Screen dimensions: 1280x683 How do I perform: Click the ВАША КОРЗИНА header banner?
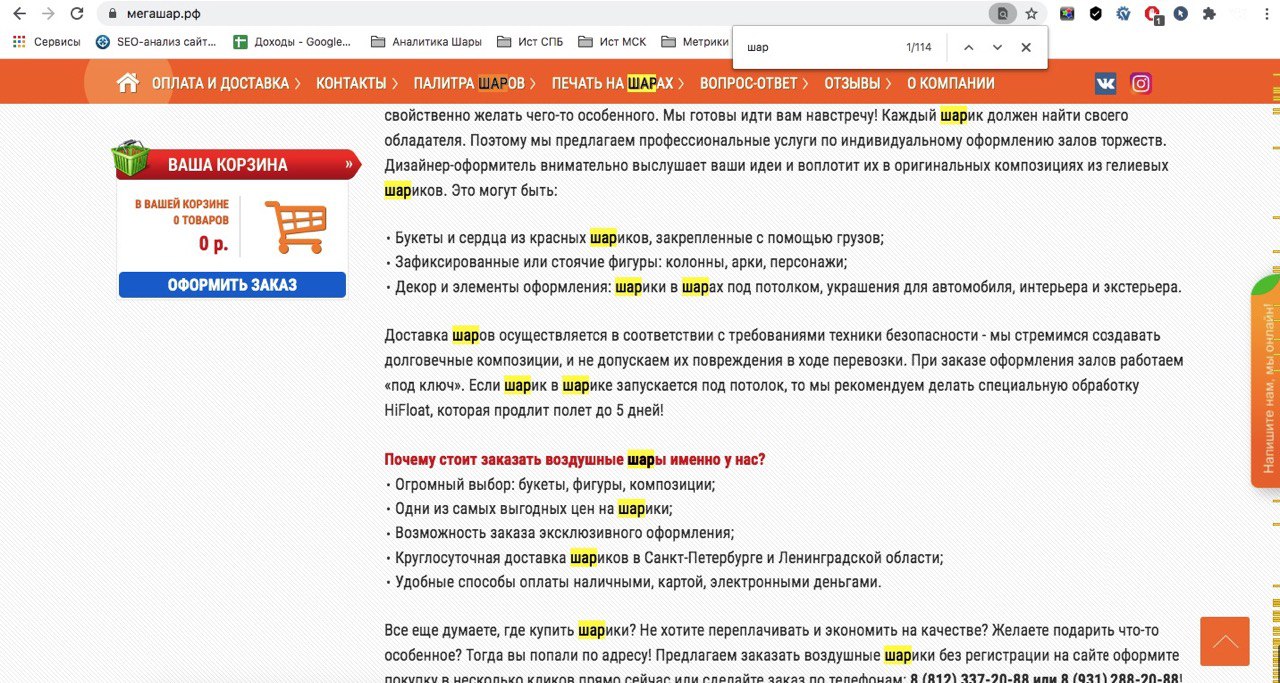238,165
